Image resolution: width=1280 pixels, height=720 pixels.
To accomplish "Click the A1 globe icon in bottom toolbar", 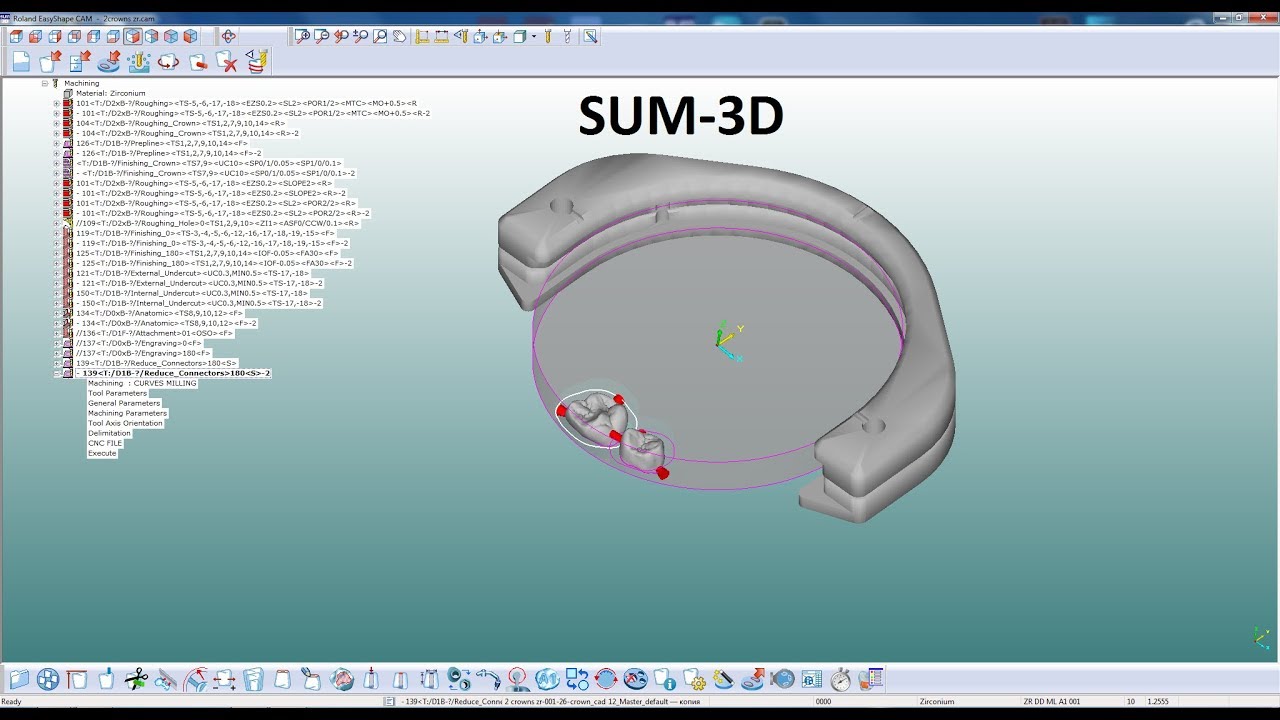I will tap(547, 679).
